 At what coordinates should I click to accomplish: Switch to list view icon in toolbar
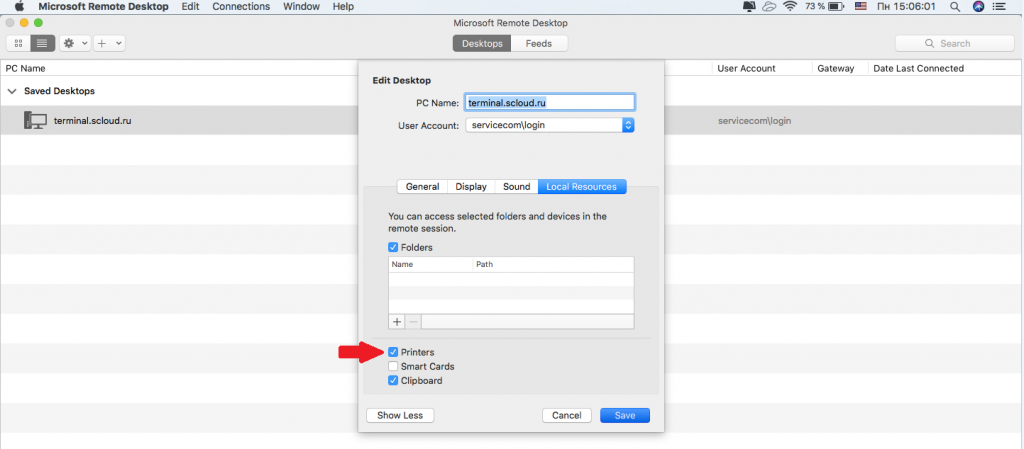point(42,43)
